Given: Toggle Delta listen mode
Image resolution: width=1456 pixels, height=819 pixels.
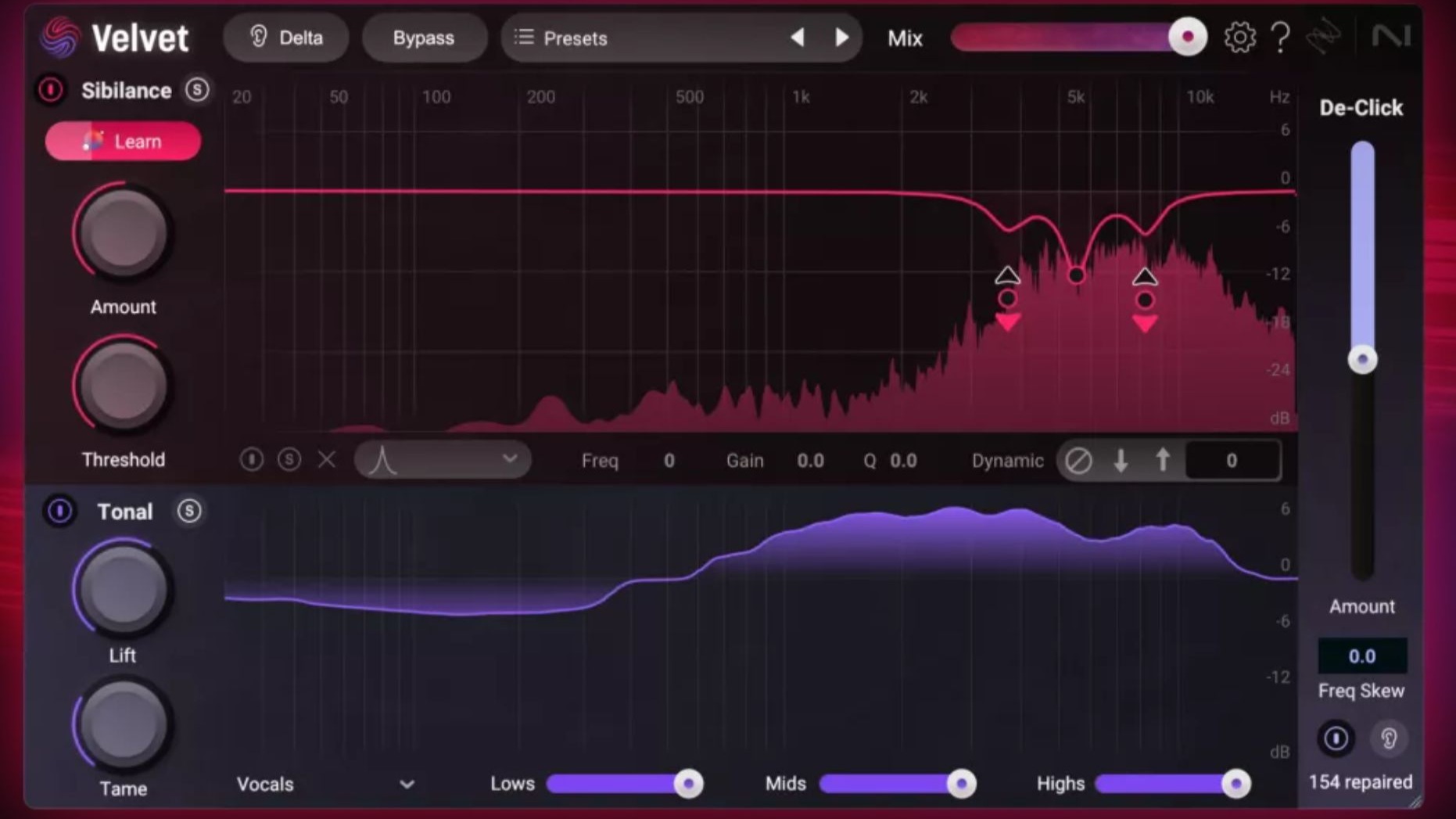Looking at the screenshot, I should click(x=285, y=38).
